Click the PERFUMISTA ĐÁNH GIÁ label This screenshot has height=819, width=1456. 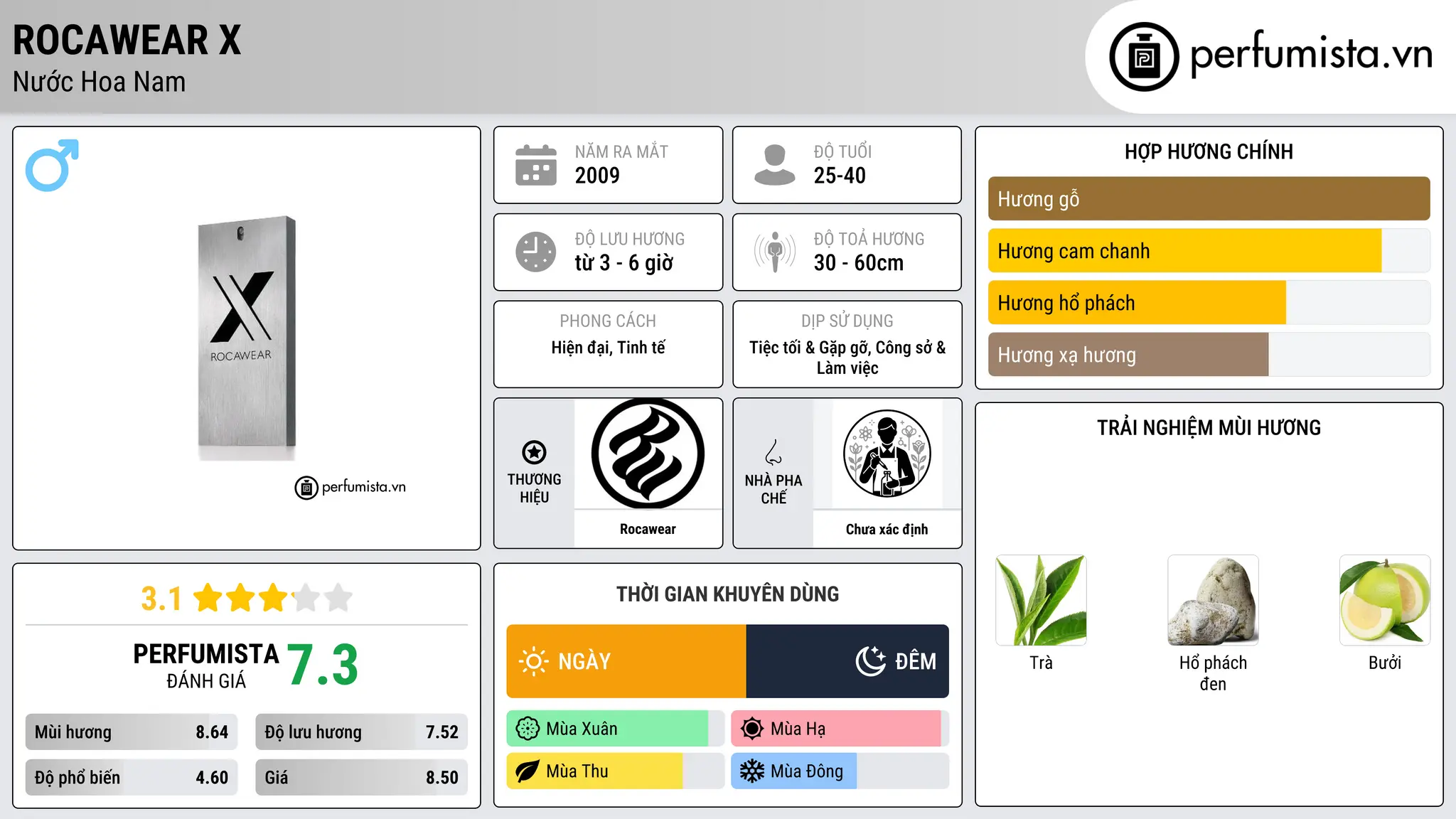pyautogui.click(x=206, y=665)
